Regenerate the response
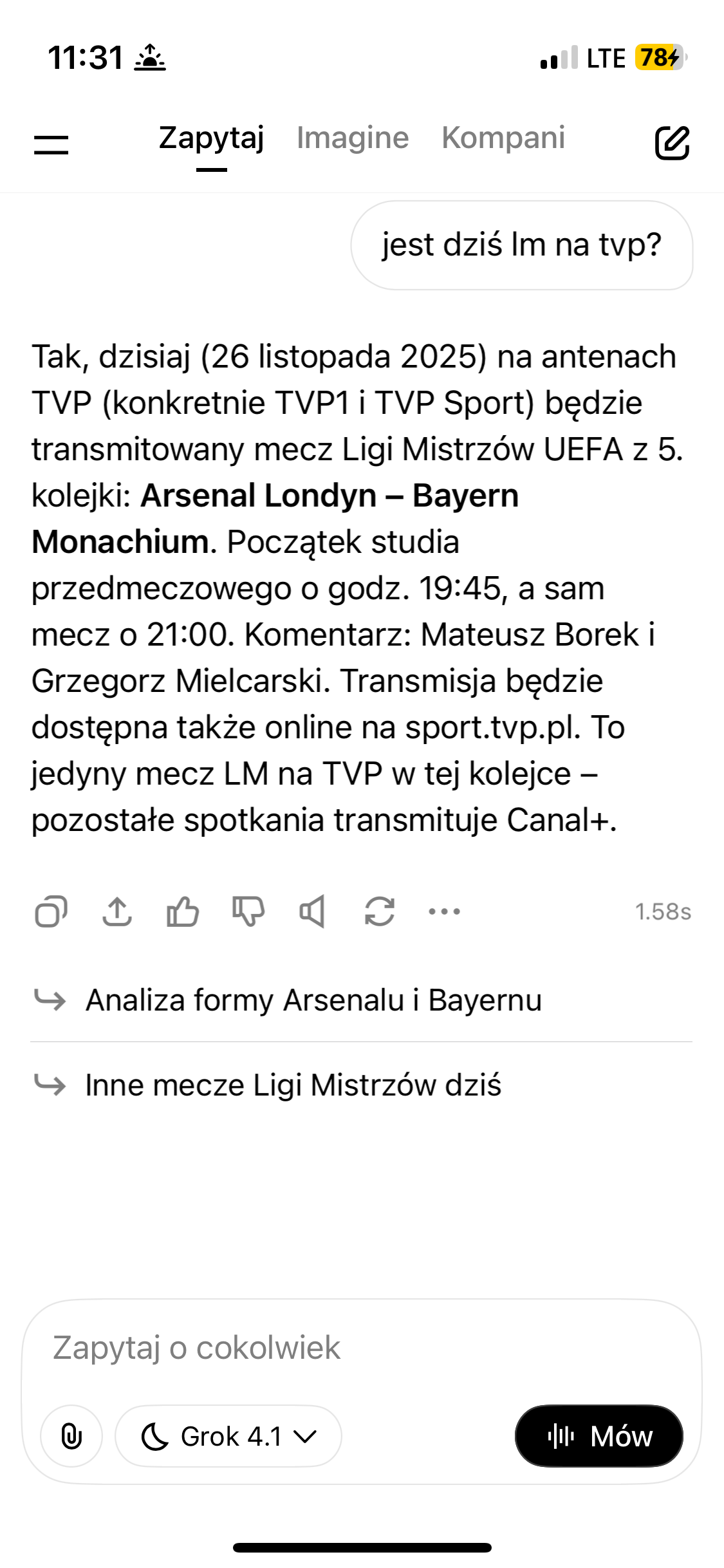The image size is (724, 1568). (x=380, y=911)
